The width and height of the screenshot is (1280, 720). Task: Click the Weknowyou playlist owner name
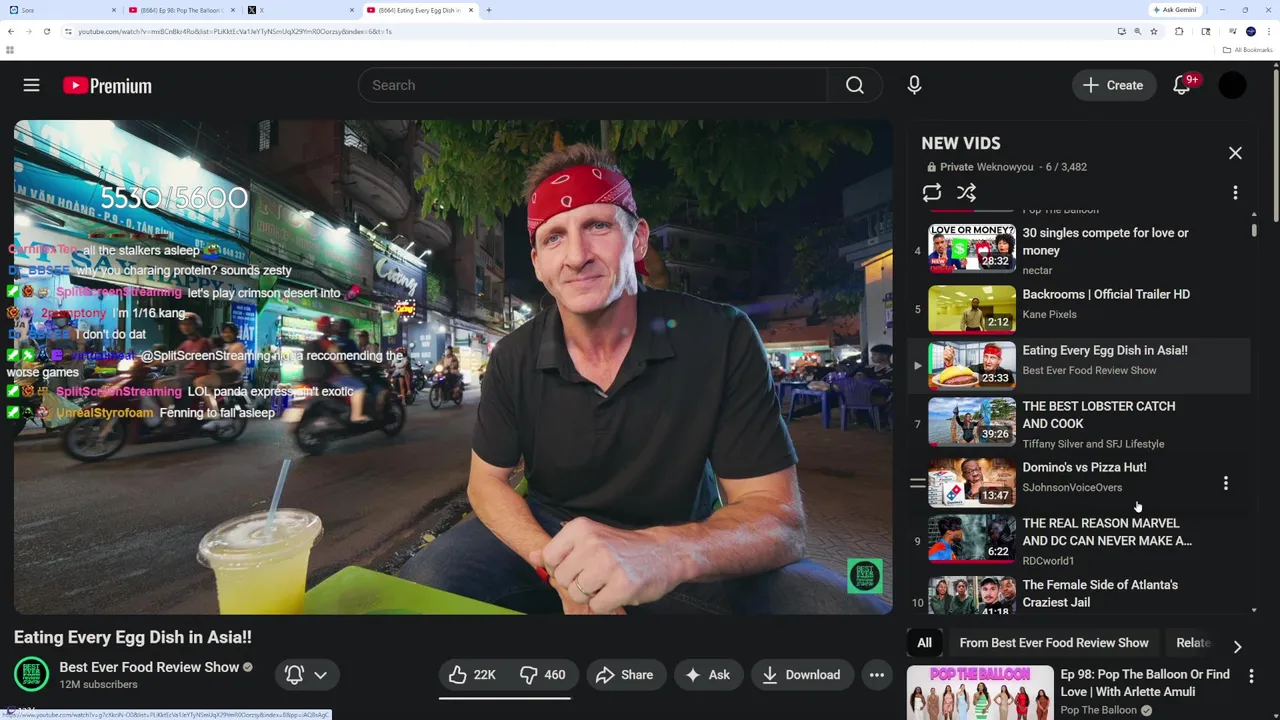coord(1005,167)
